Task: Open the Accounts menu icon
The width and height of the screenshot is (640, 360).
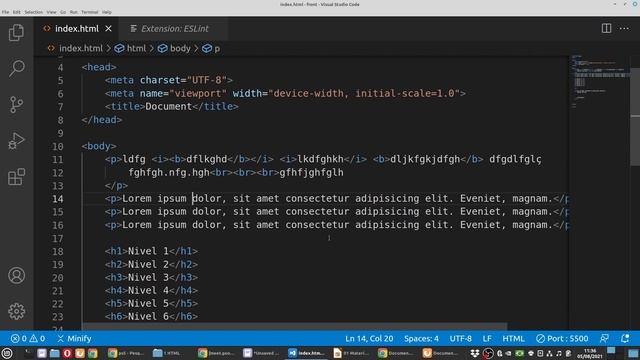Action: tap(16, 276)
